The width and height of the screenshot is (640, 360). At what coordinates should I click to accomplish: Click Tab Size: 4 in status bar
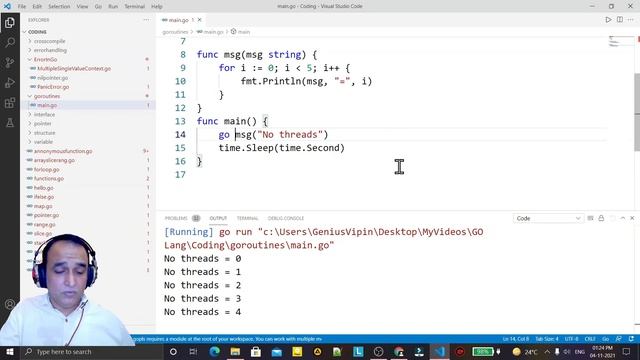click(x=547, y=339)
